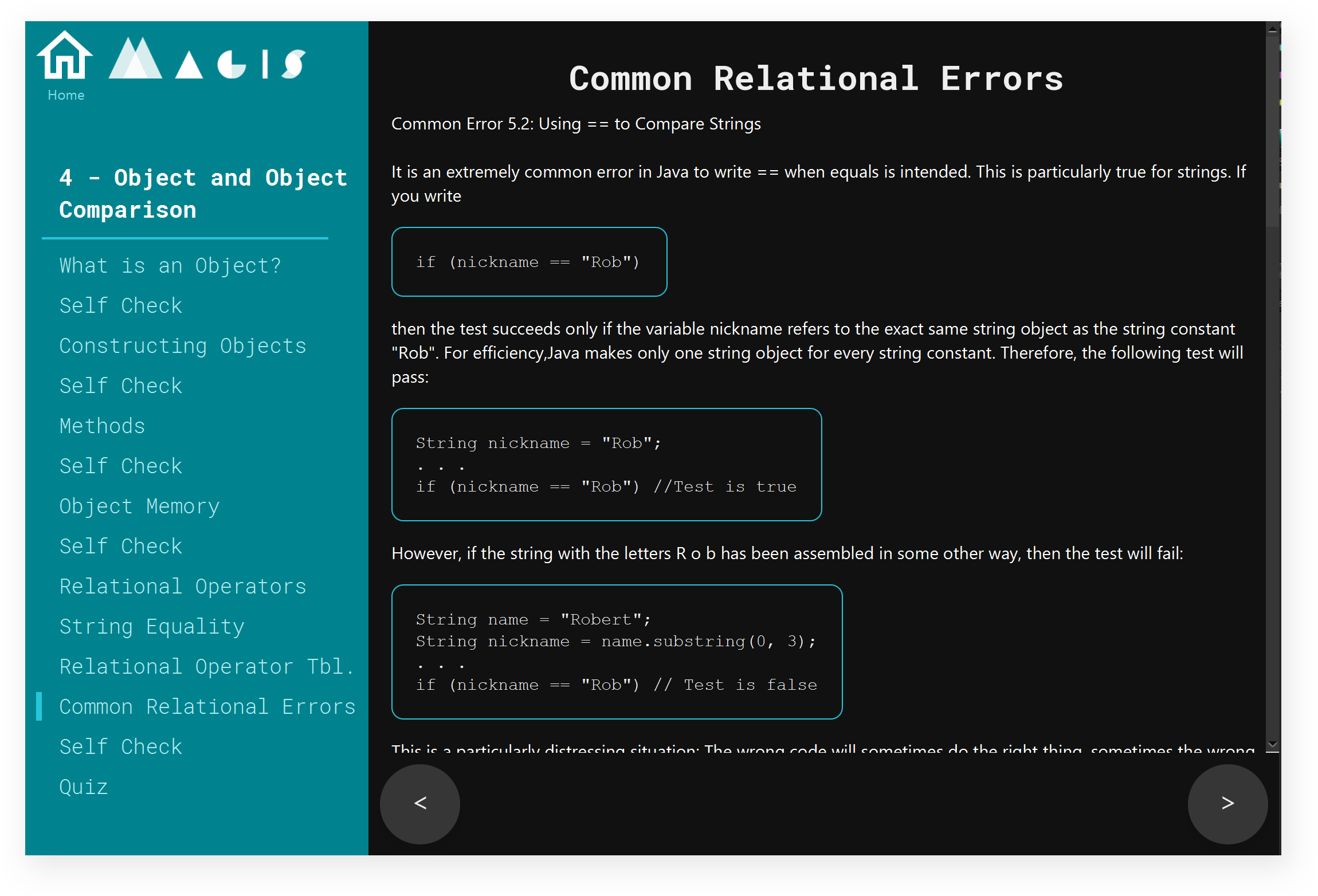This screenshot has width=1318, height=896.
Task: Click the content scrollbar thumb
Action: coord(1272,132)
